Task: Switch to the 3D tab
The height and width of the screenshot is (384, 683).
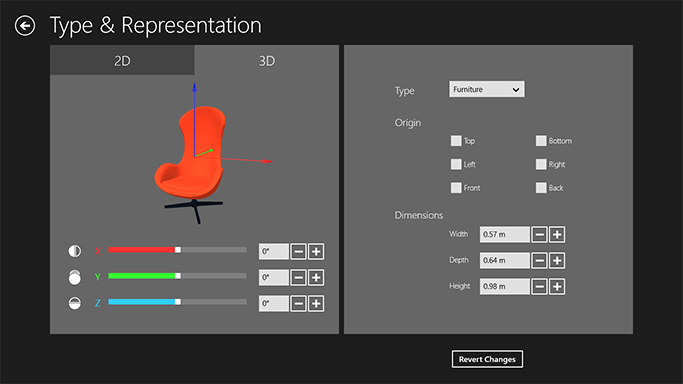Action: (267, 60)
